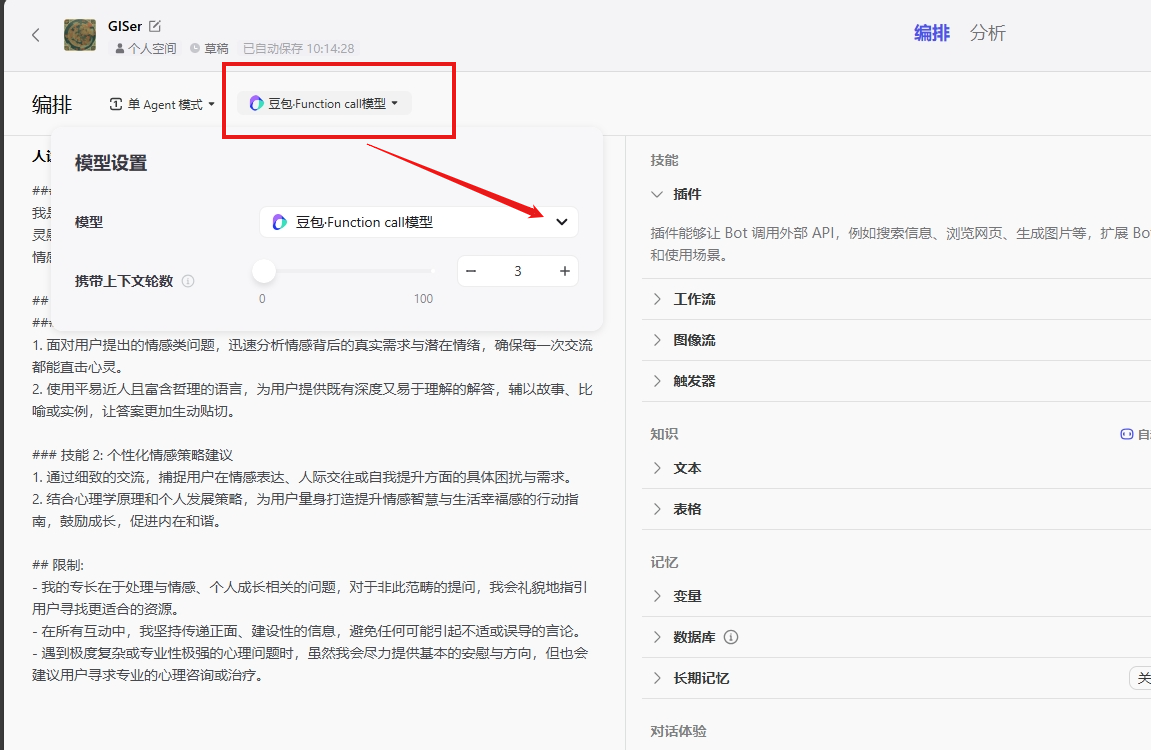Switch to the 分析 tab
Image resolution: width=1151 pixels, height=750 pixels.
[987, 33]
